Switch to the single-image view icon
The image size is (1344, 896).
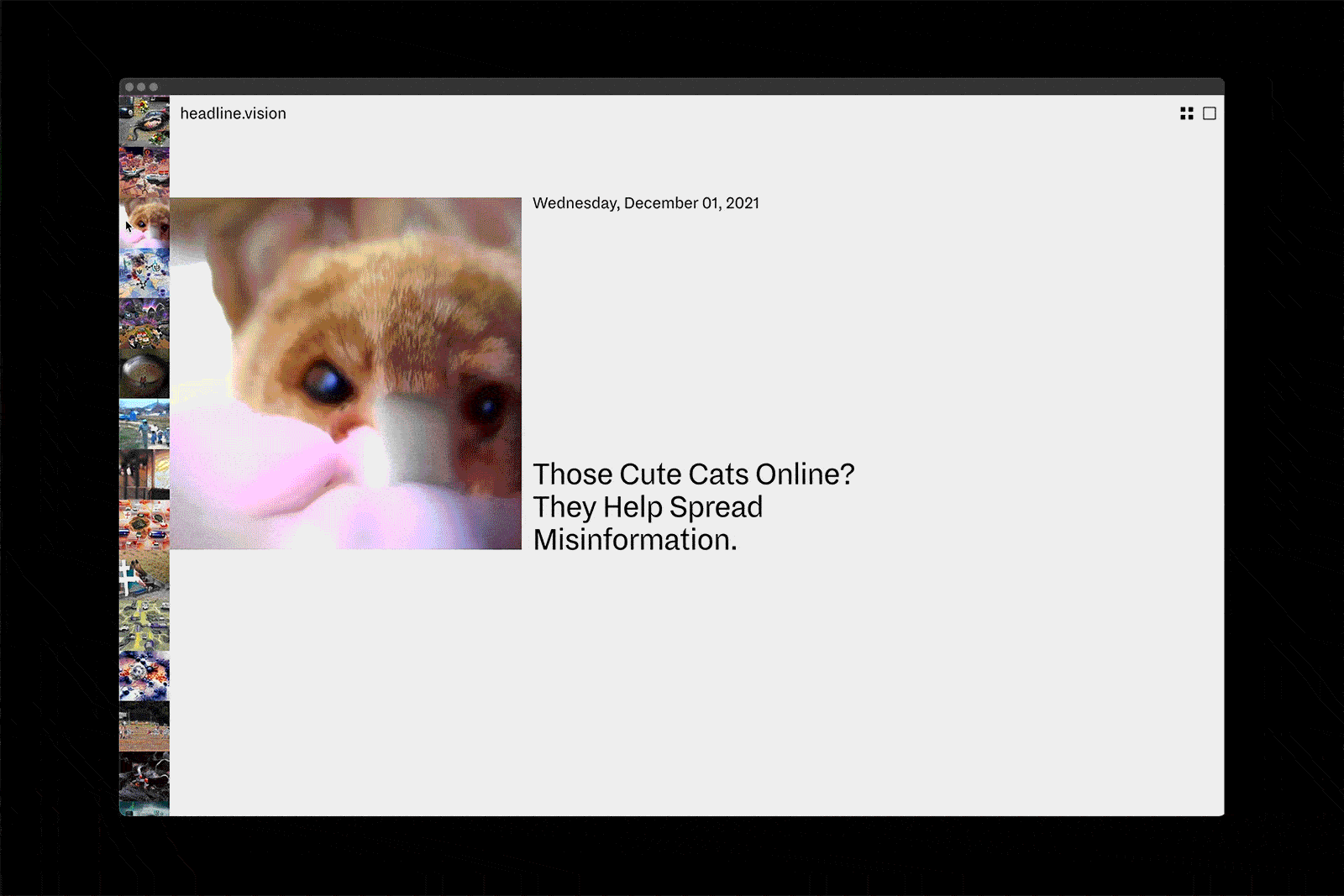1210,113
